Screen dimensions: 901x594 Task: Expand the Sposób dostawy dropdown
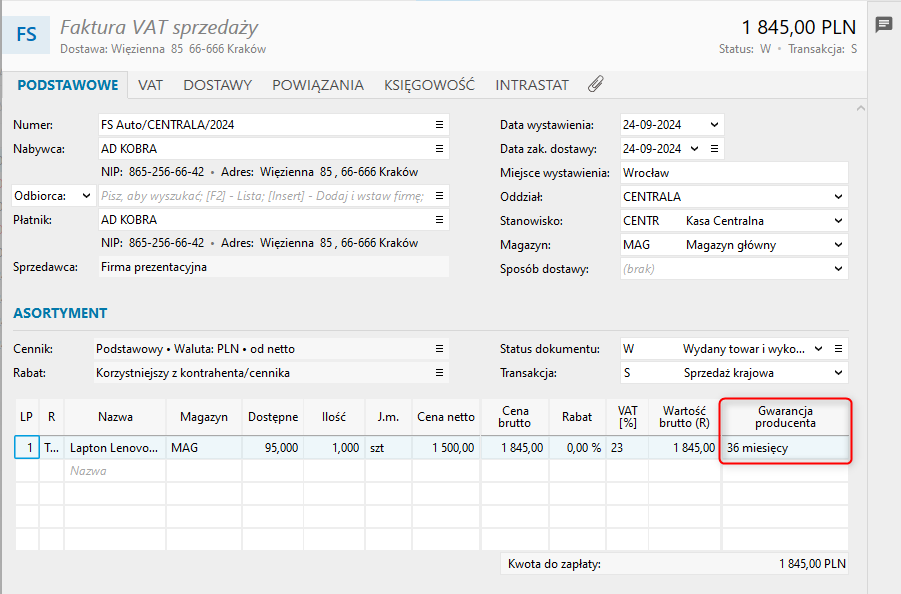pyautogui.click(x=838, y=269)
